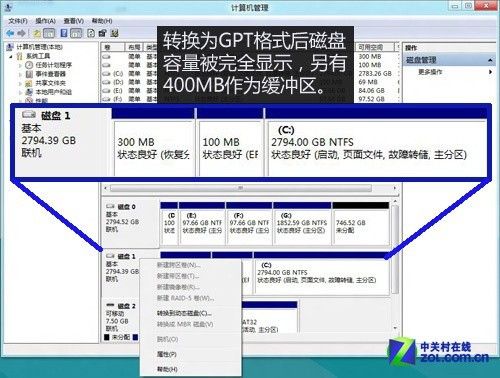Click the Refresh toolbar icon
The width and height of the screenshot is (500, 378).
click(91, 33)
